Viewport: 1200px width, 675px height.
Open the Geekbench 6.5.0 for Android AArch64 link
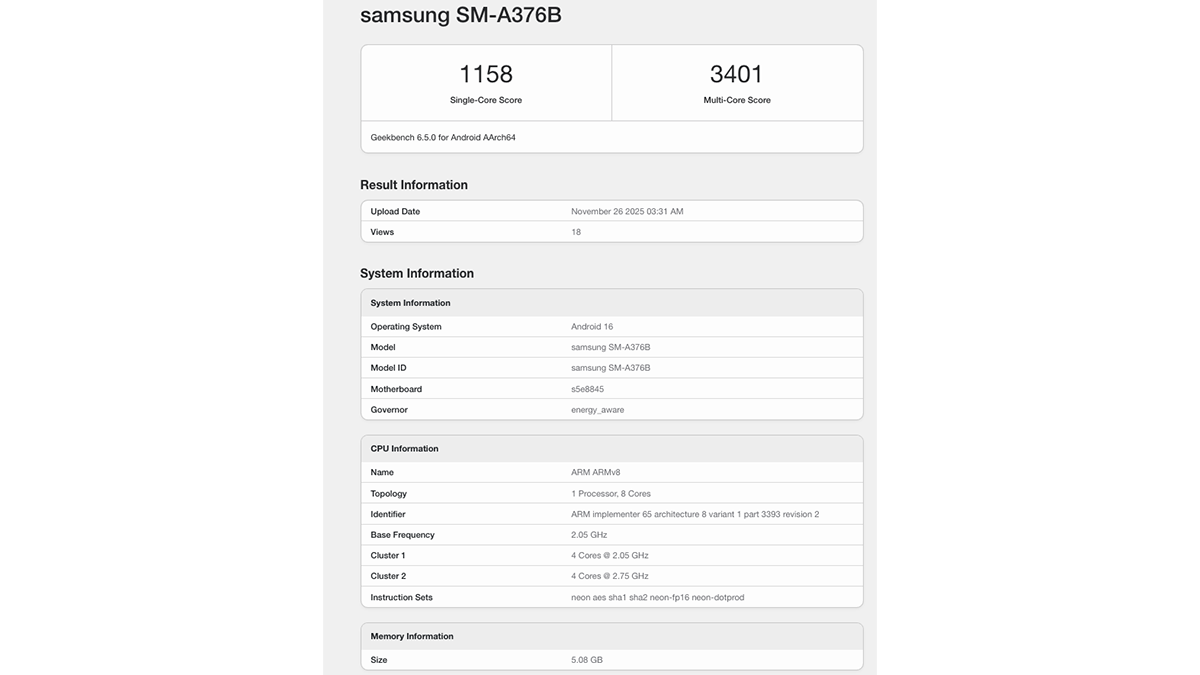439,137
